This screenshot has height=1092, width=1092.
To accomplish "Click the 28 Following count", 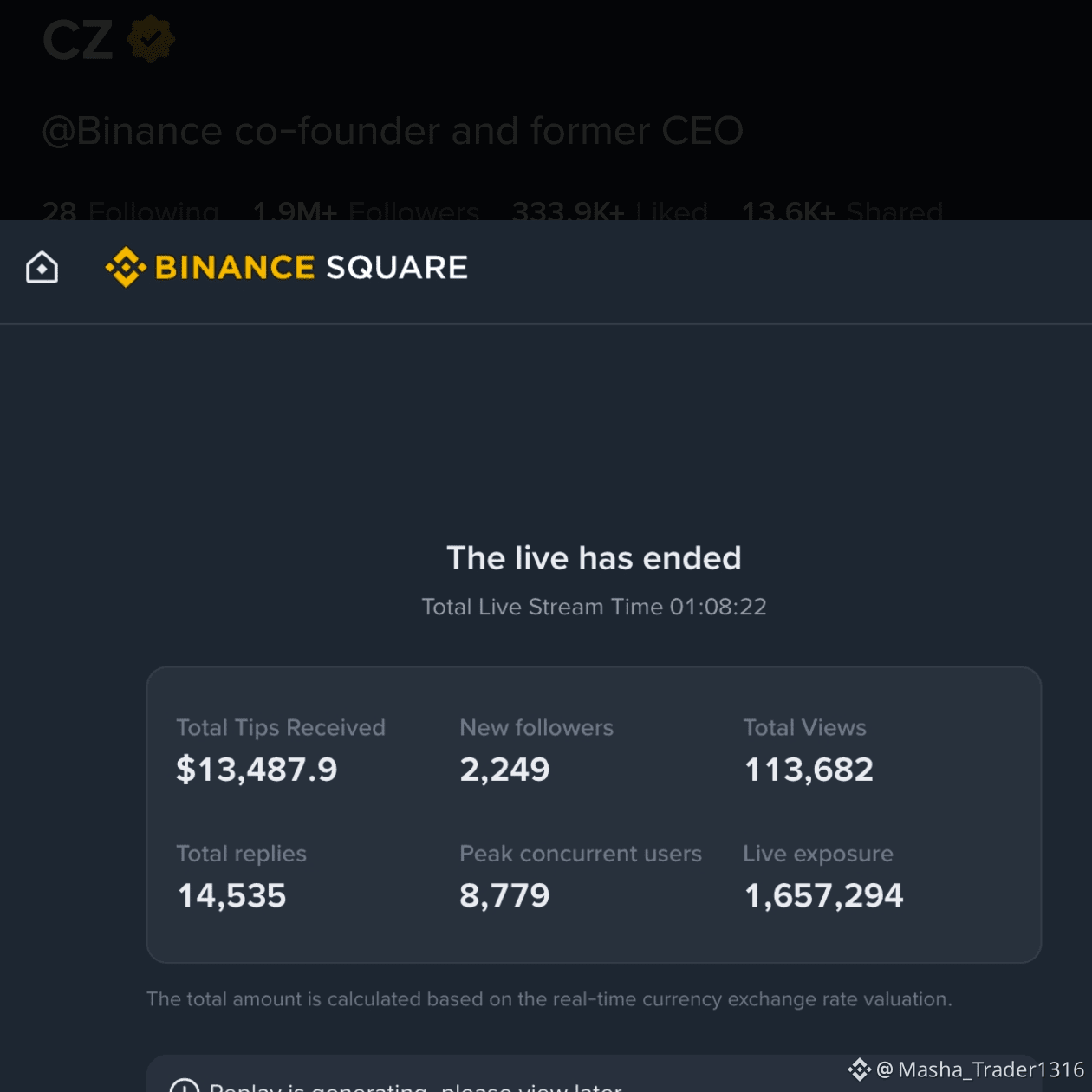I will pyautogui.click(x=130, y=211).
